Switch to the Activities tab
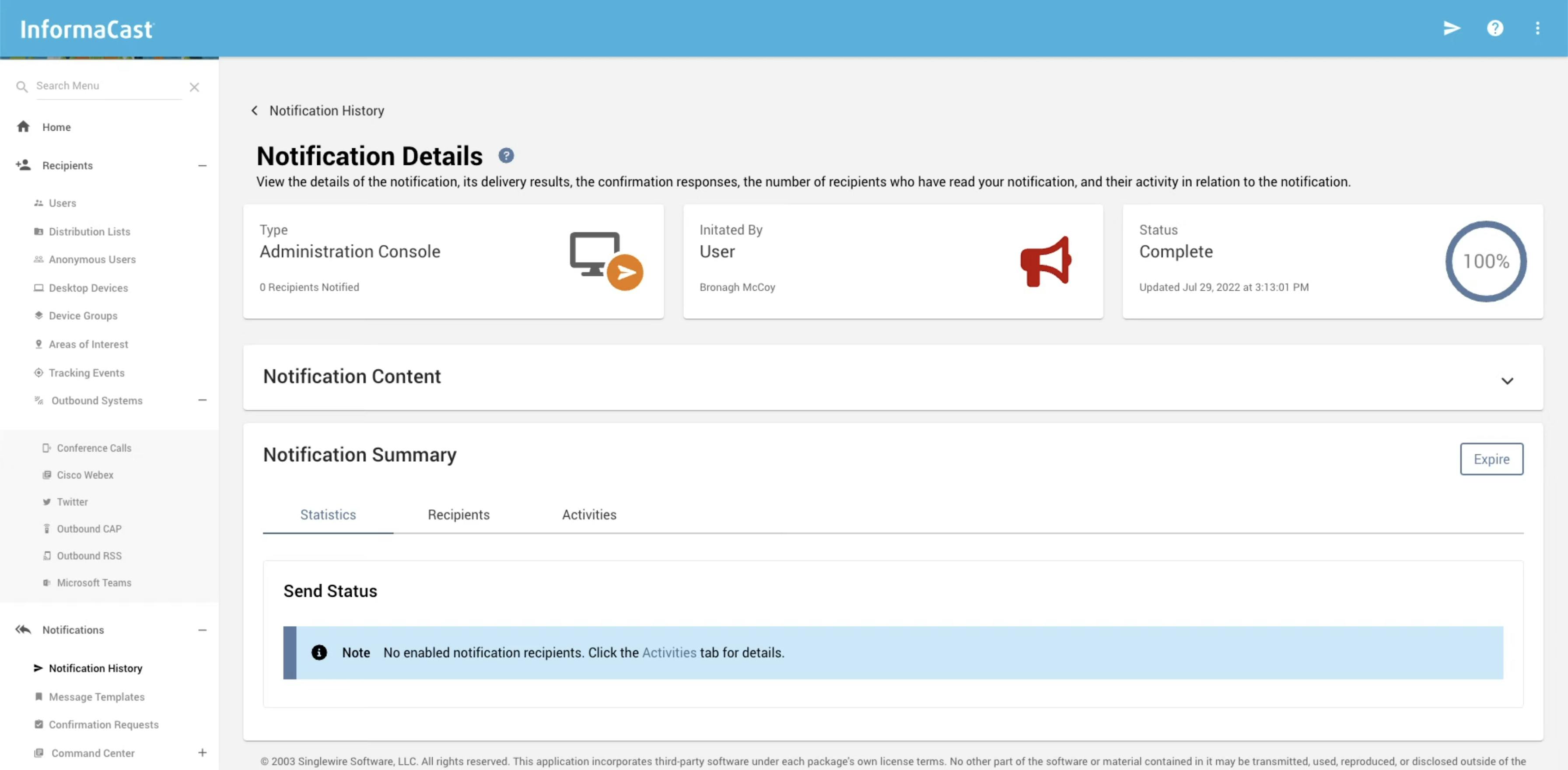1568x770 pixels. (589, 515)
